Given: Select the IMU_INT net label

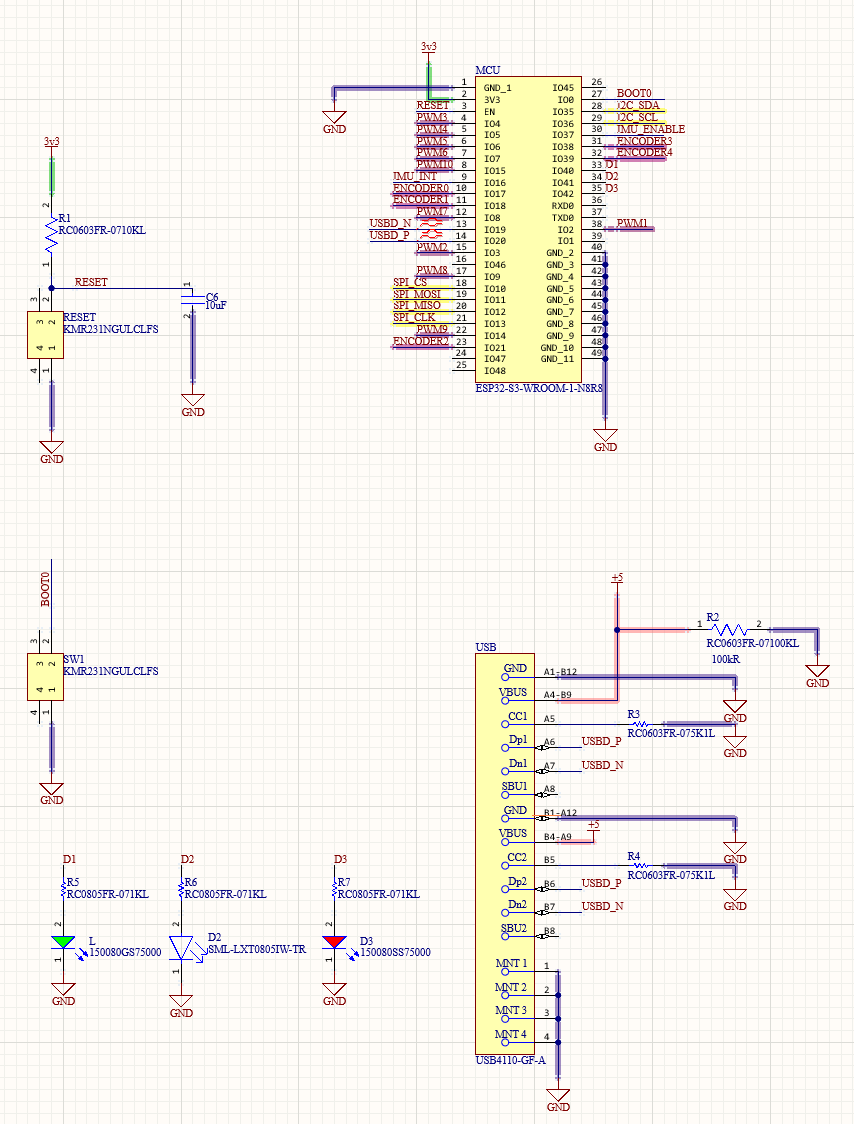Looking at the screenshot, I should click(414, 176).
